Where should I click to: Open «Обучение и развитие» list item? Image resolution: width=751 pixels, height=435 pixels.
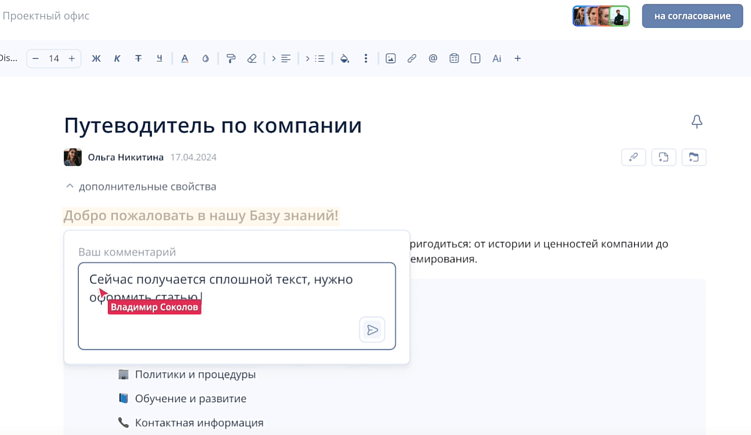click(191, 399)
